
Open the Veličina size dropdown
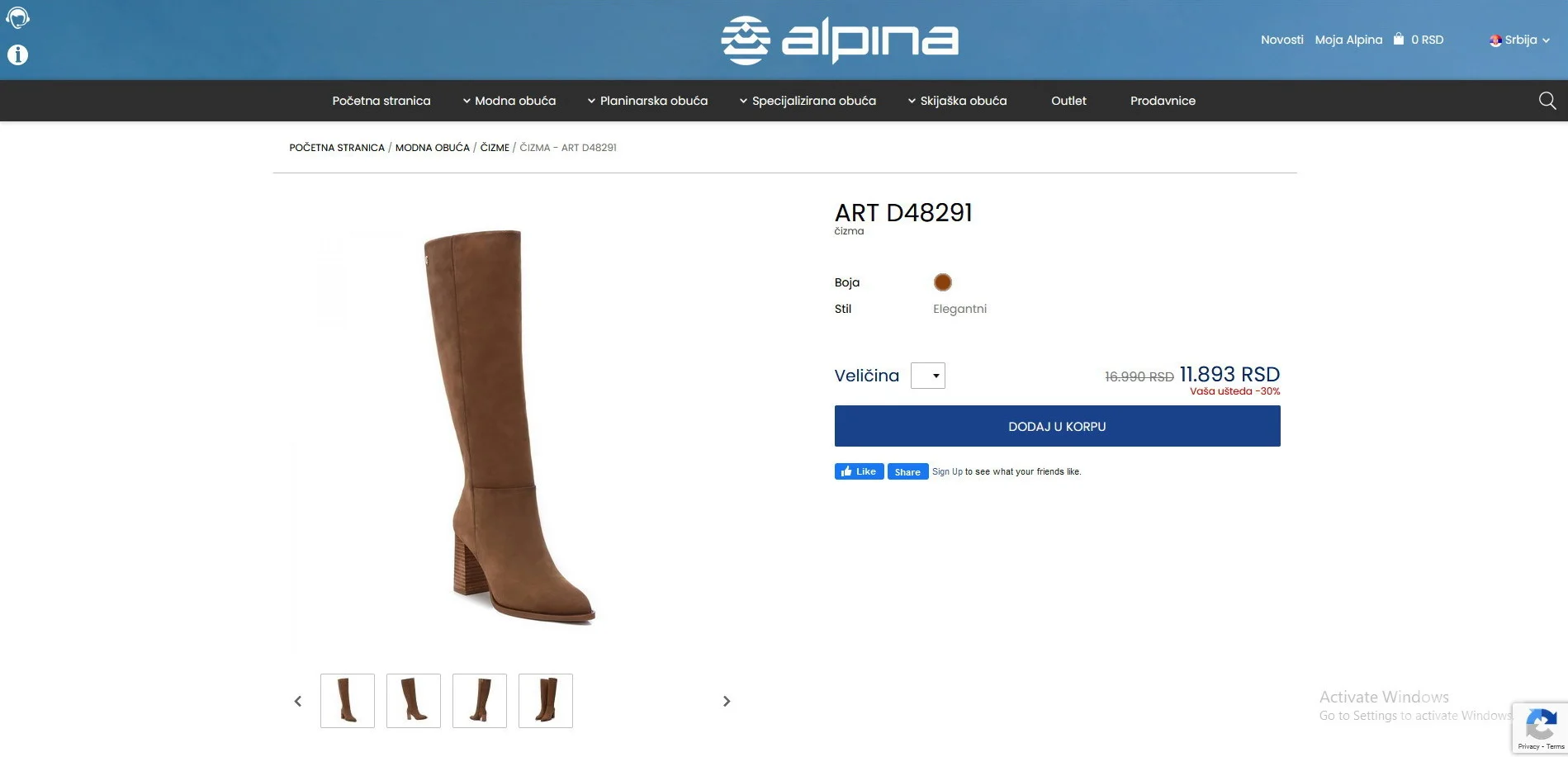(928, 376)
